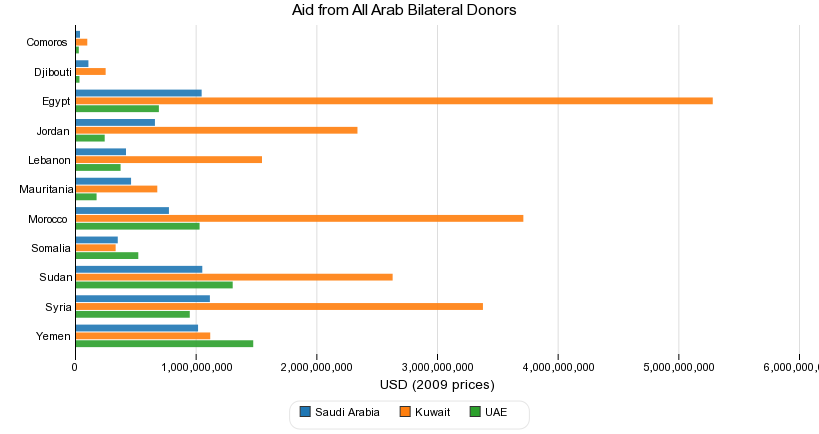Select Sudan's blue Saudi Arabia bar
The image size is (819, 434).
[139, 269]
